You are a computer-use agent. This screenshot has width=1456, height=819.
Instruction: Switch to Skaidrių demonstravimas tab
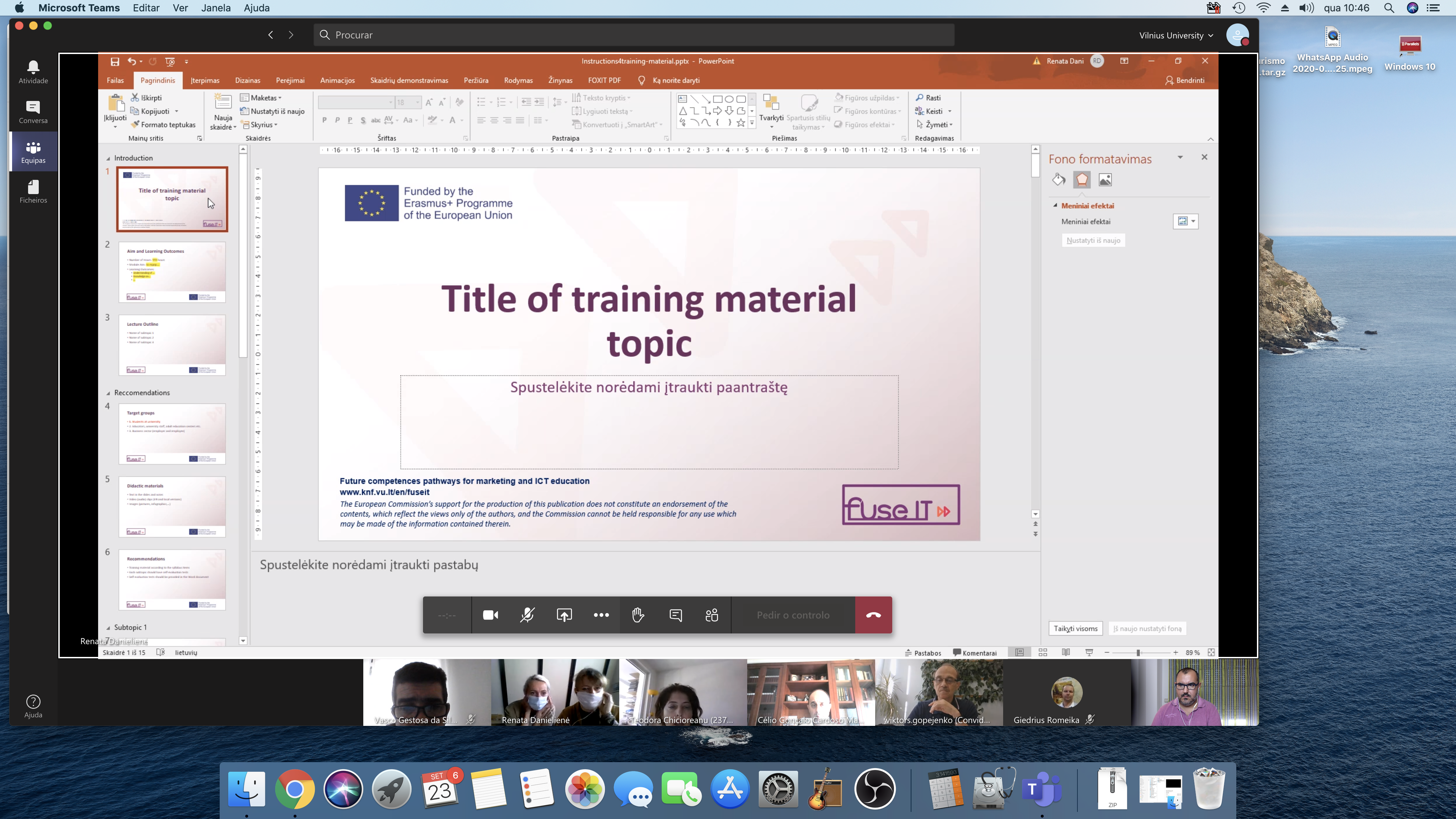pos(409,80)
